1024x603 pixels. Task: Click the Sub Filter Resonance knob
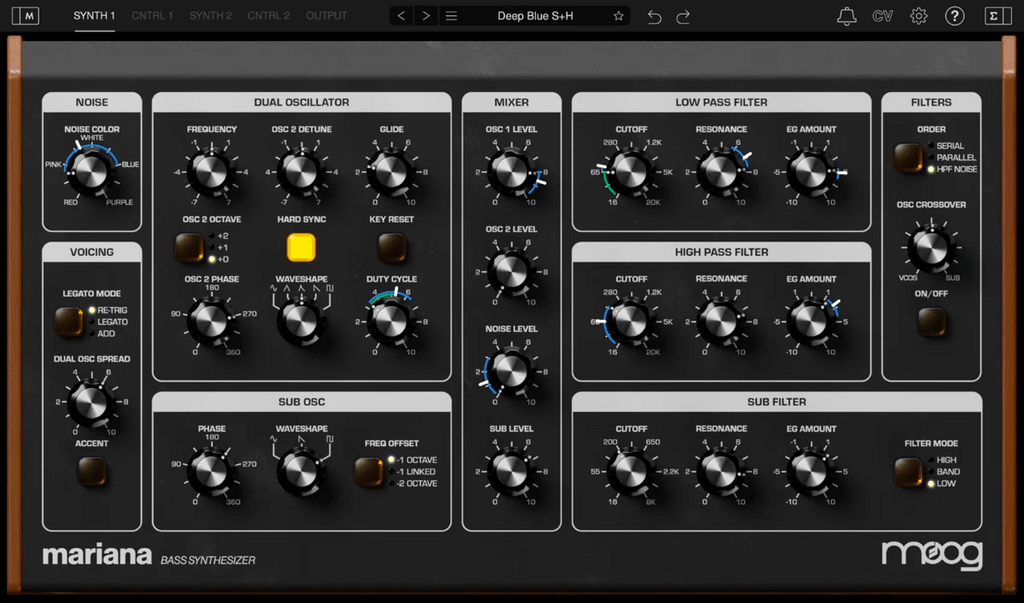[x=721, y=472]
